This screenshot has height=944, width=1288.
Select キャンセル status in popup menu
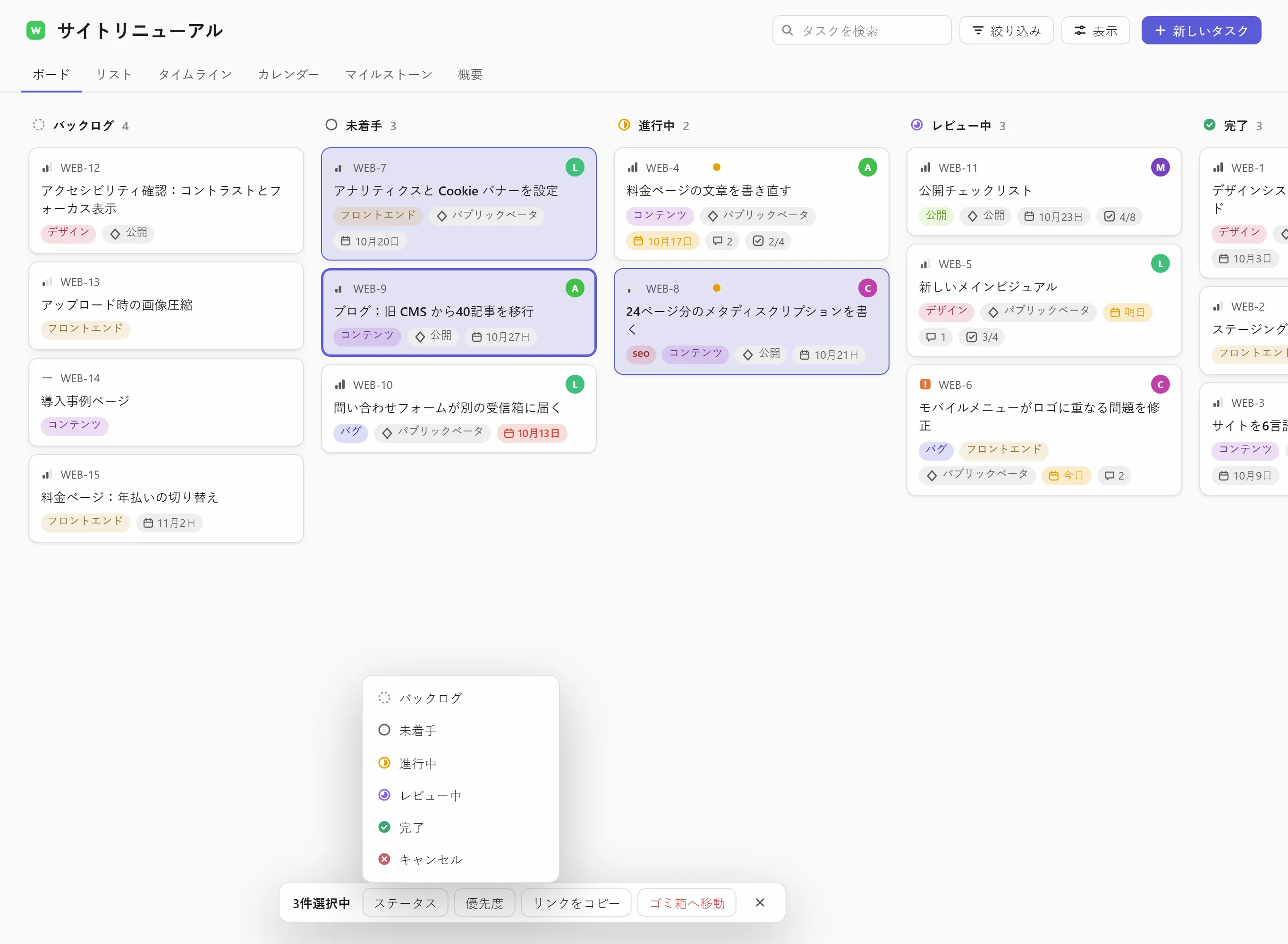460,860
